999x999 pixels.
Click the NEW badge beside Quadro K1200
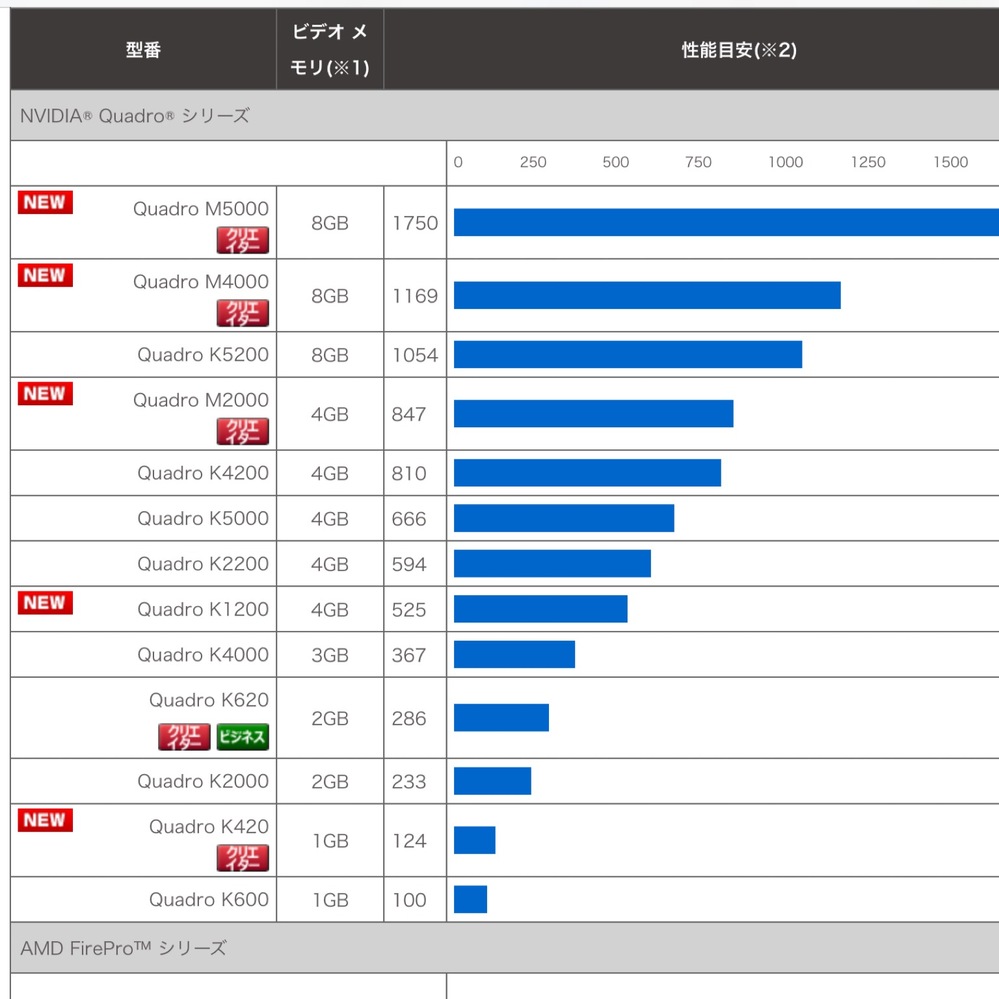coord(45,602)
